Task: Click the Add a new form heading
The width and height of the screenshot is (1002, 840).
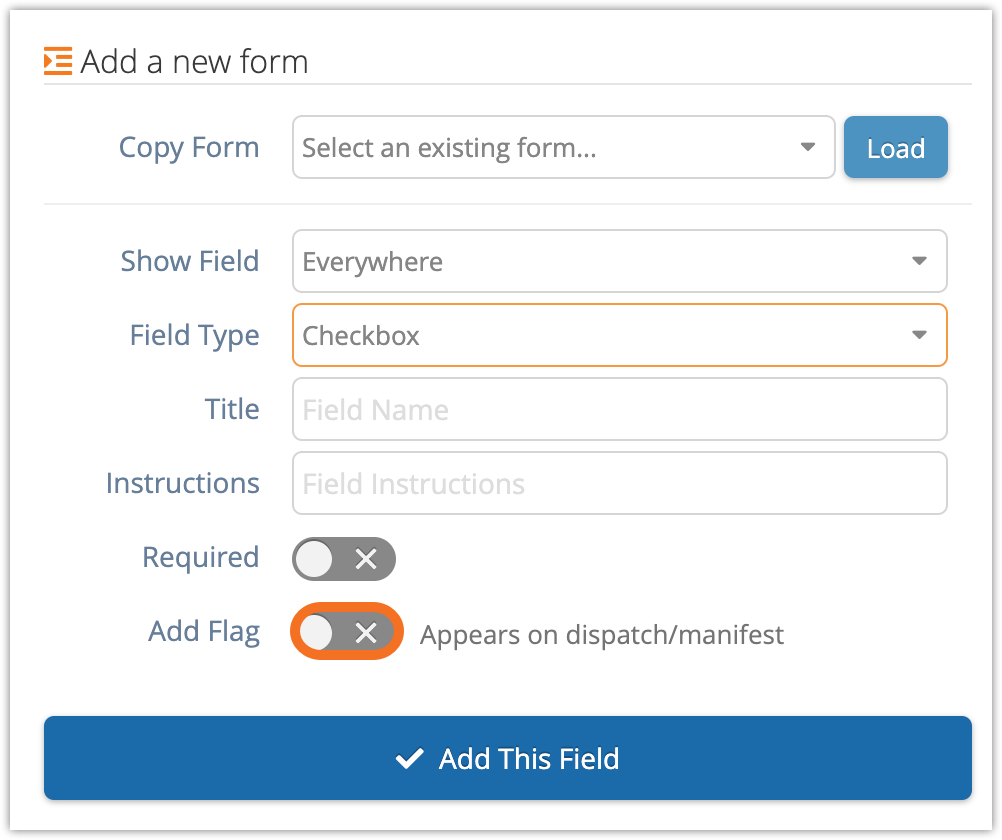Action: point(194,62)
